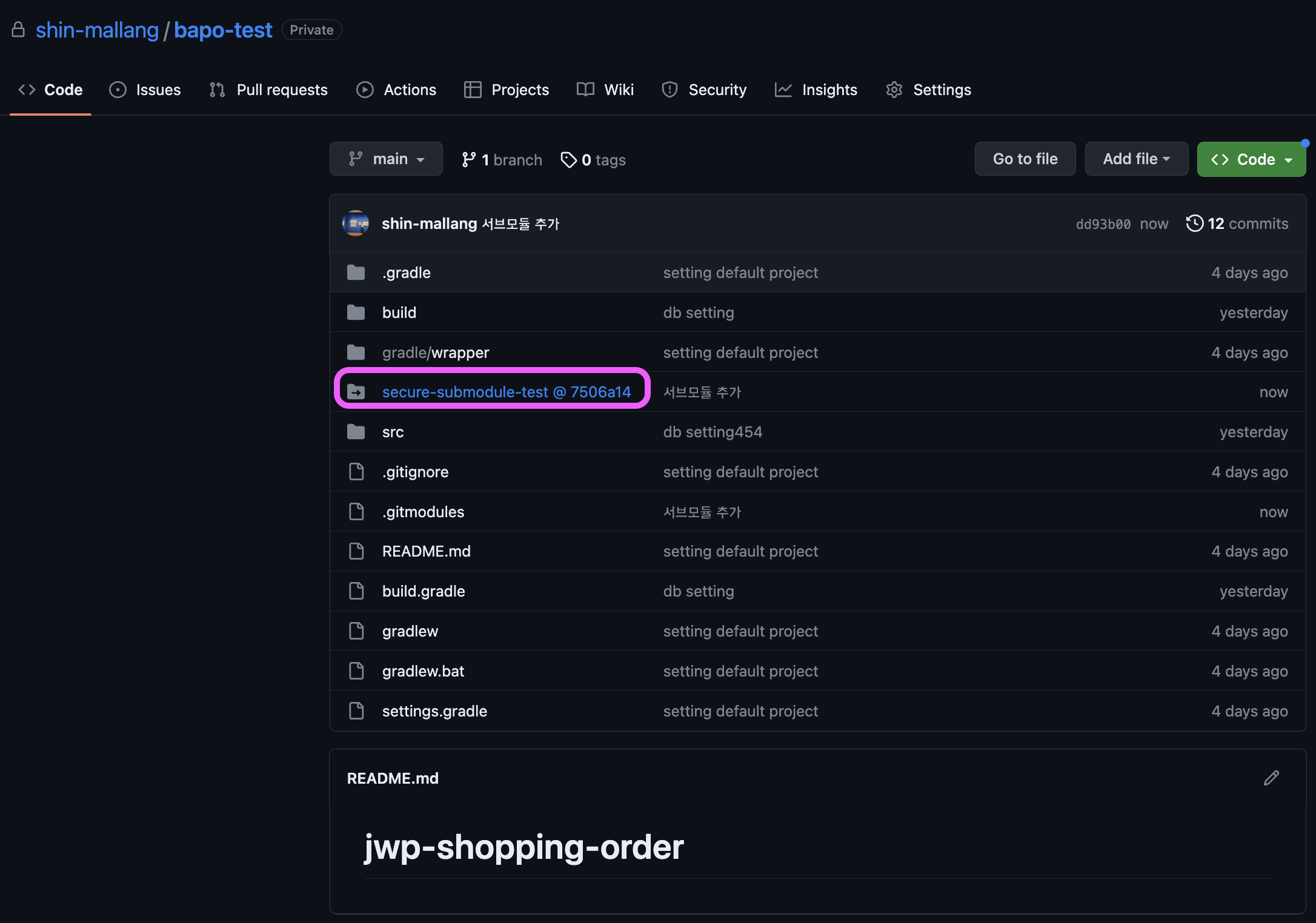Click the .gitmodules file icon

(x=356, y=512)
